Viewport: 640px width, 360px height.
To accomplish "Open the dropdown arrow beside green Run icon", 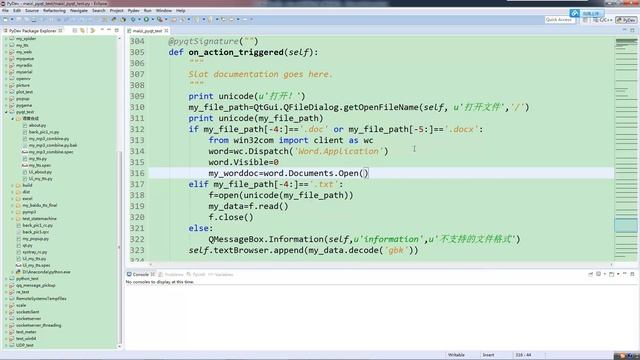I will 152,20.
